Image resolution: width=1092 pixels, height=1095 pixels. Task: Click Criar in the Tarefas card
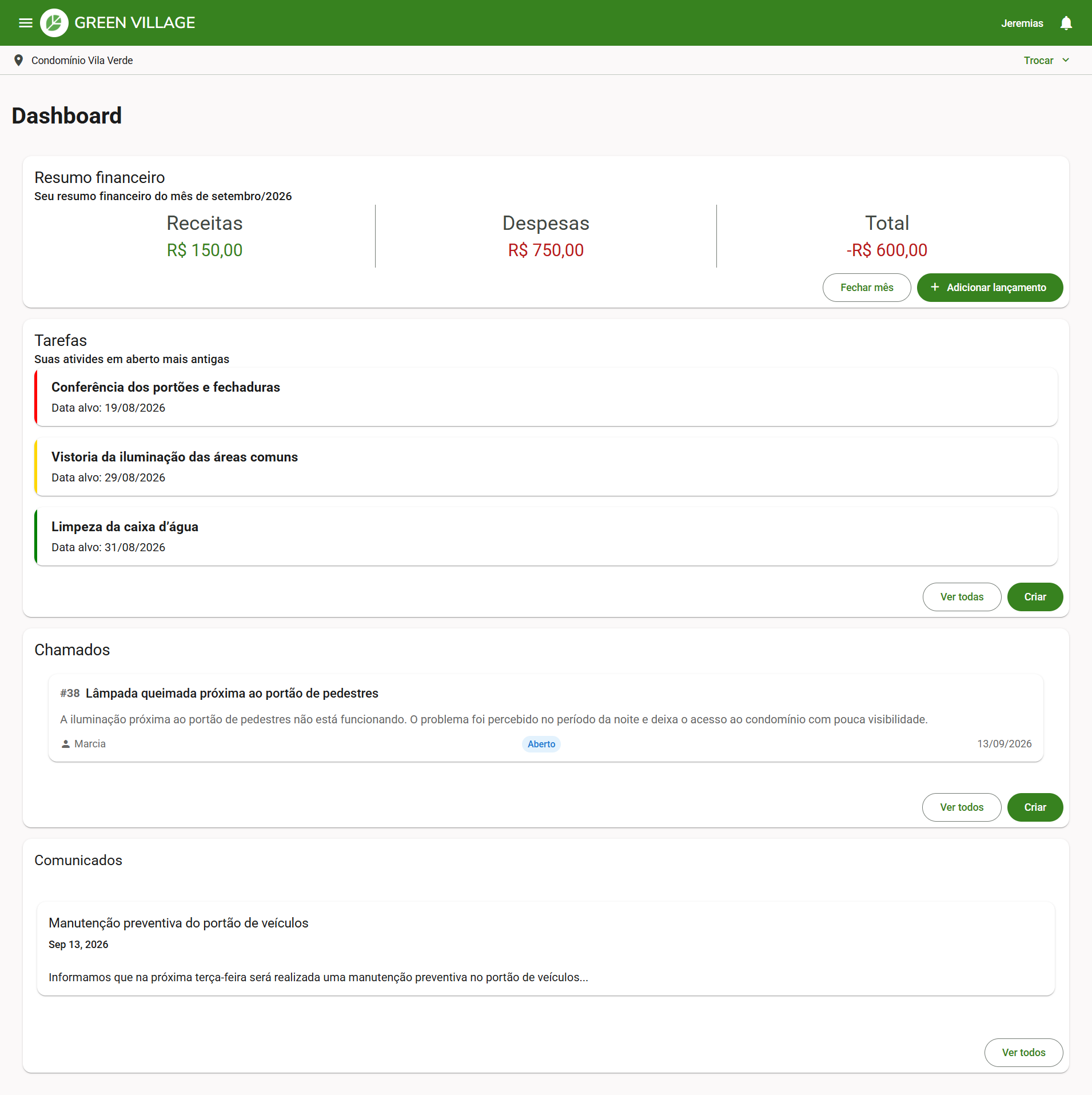(x=1035, y=597)
